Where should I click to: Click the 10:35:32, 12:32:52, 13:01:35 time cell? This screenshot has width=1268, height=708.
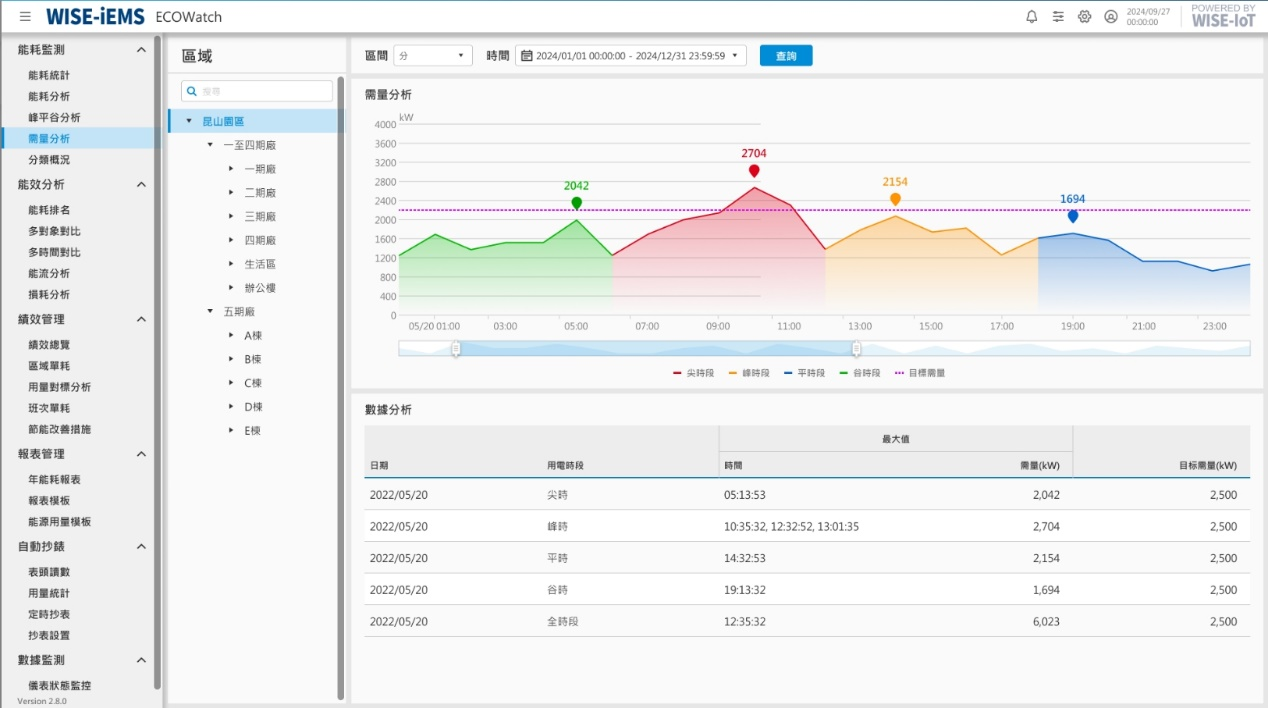[791, 527]
